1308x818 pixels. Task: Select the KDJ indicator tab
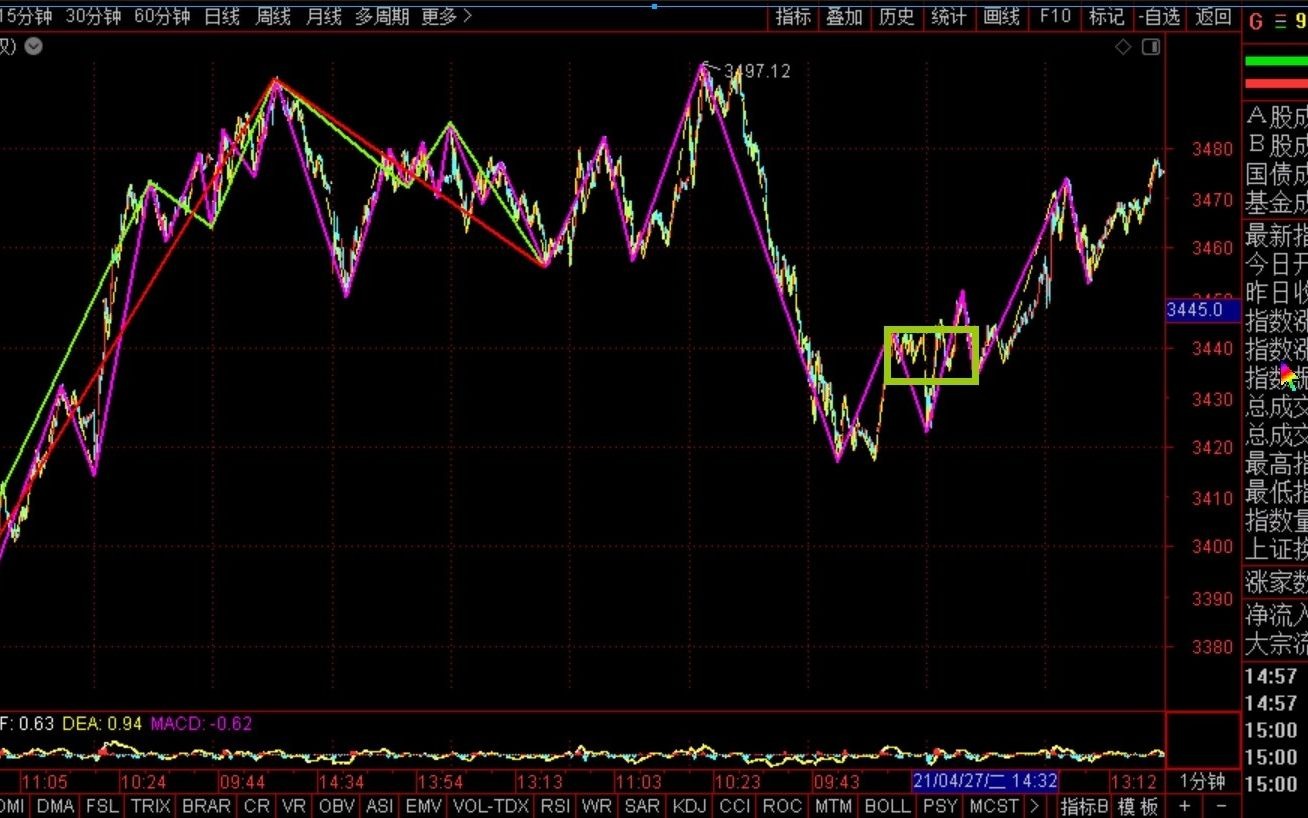690,806
